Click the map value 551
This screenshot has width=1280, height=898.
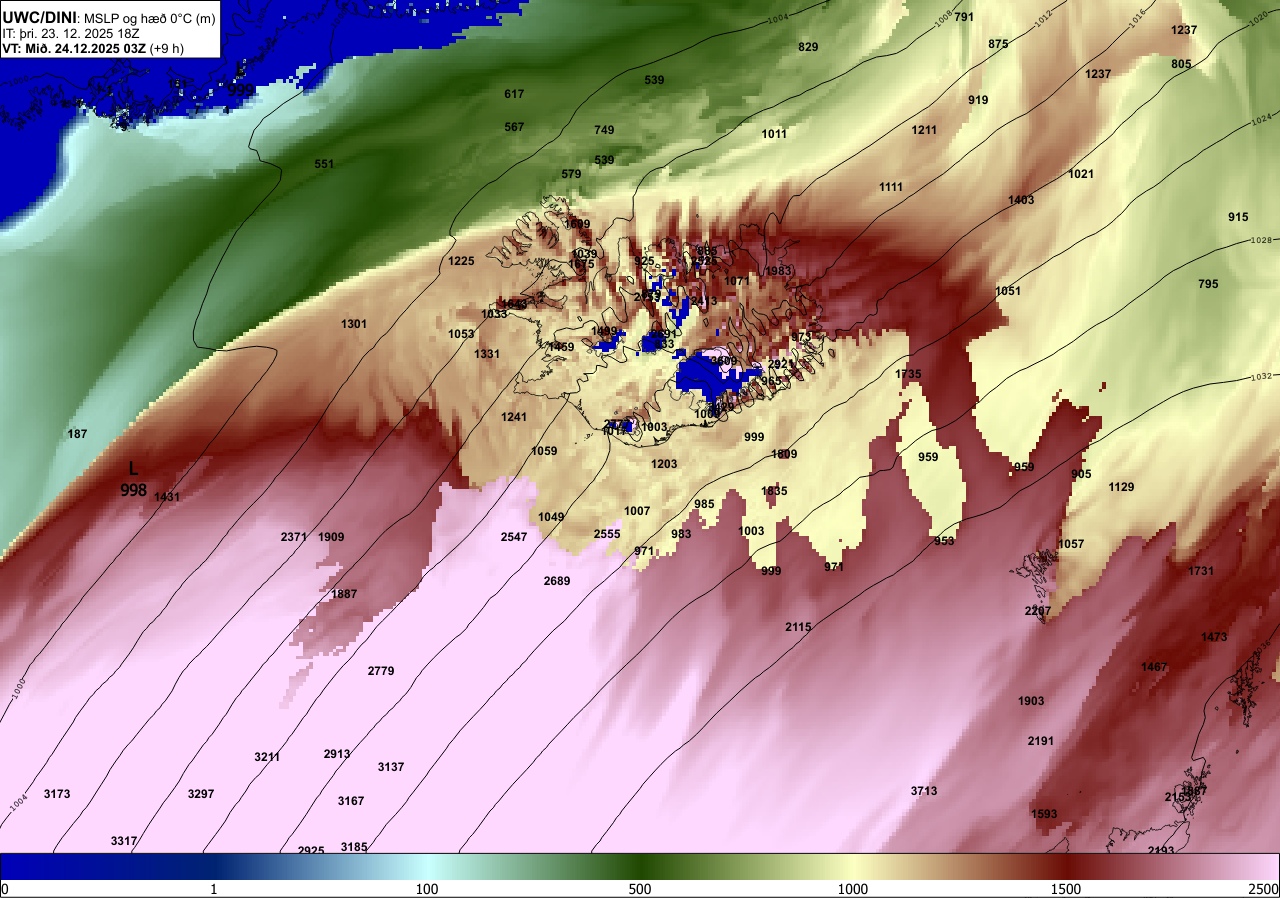coord(324,164)
